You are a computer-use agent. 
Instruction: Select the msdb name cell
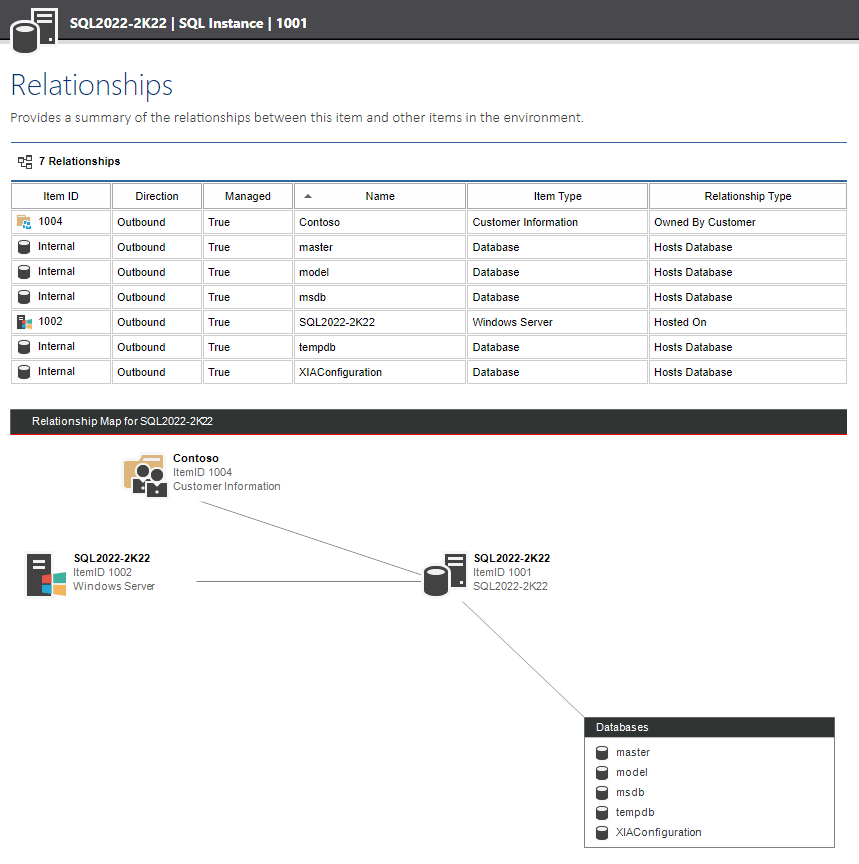tap(380, 297)
